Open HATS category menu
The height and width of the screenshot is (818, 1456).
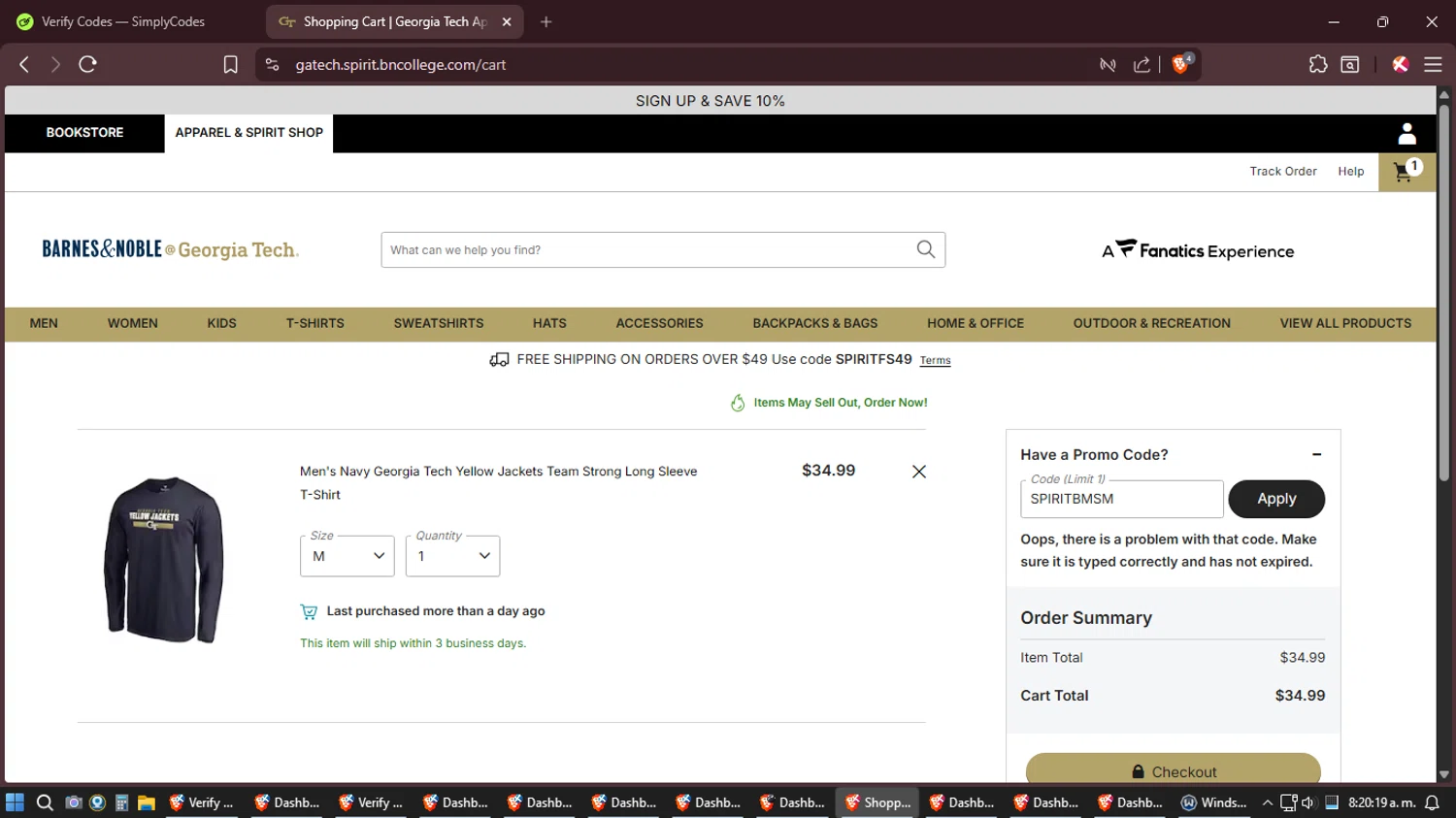549,323
